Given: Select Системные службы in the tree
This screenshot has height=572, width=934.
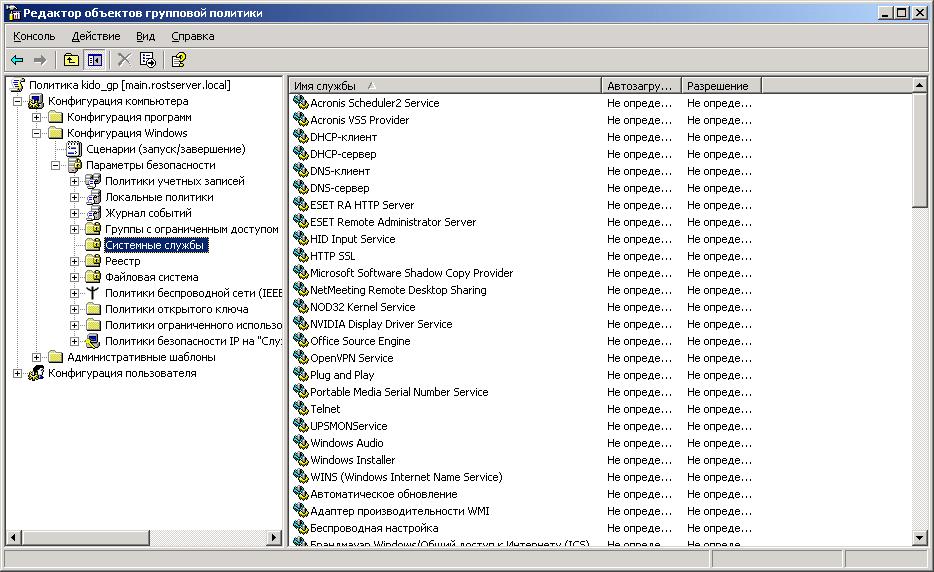Looking at the screenshot, I should click(x=154, y=245).
